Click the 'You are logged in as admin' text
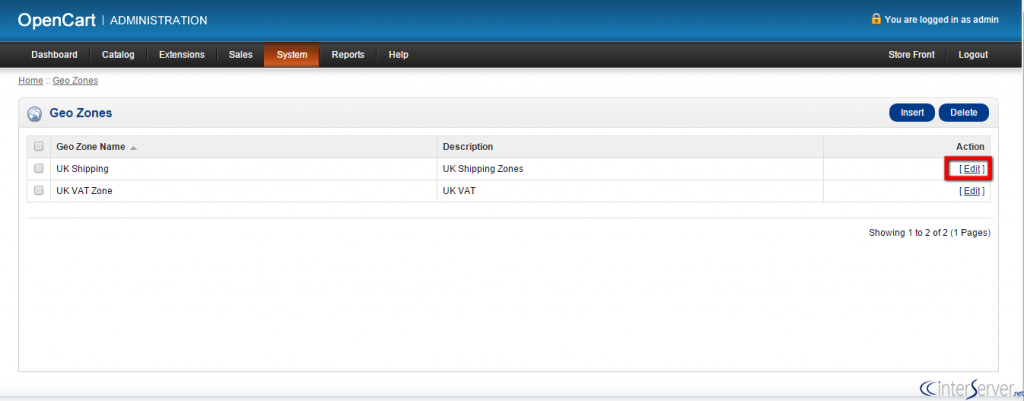1024x401 pixels. pyautogui.click(x=941, y=20)
